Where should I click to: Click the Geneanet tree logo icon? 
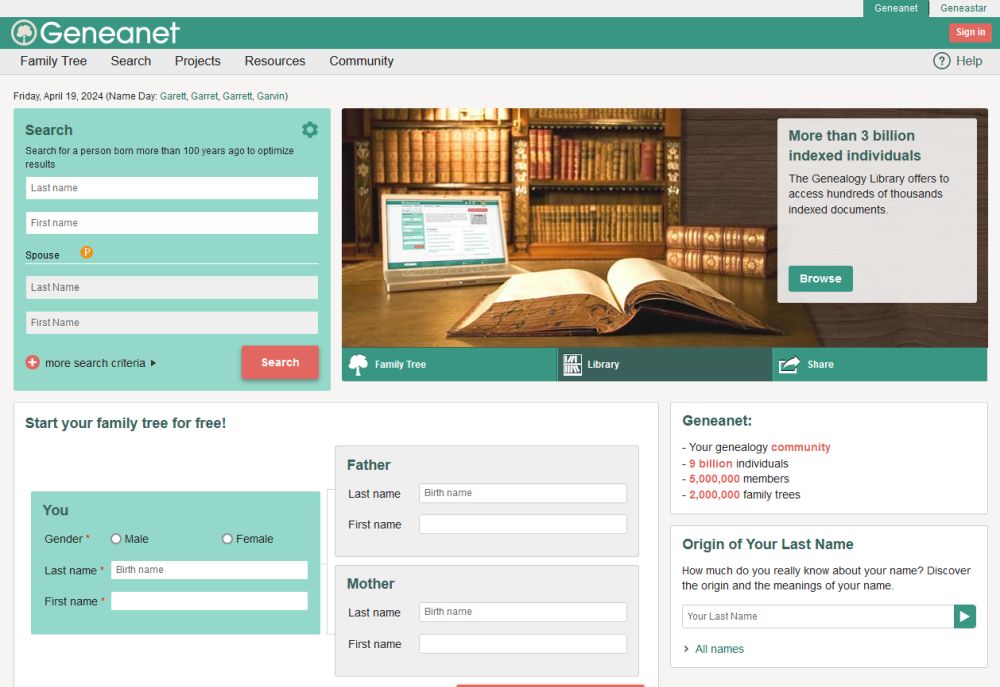coord(24,33)
